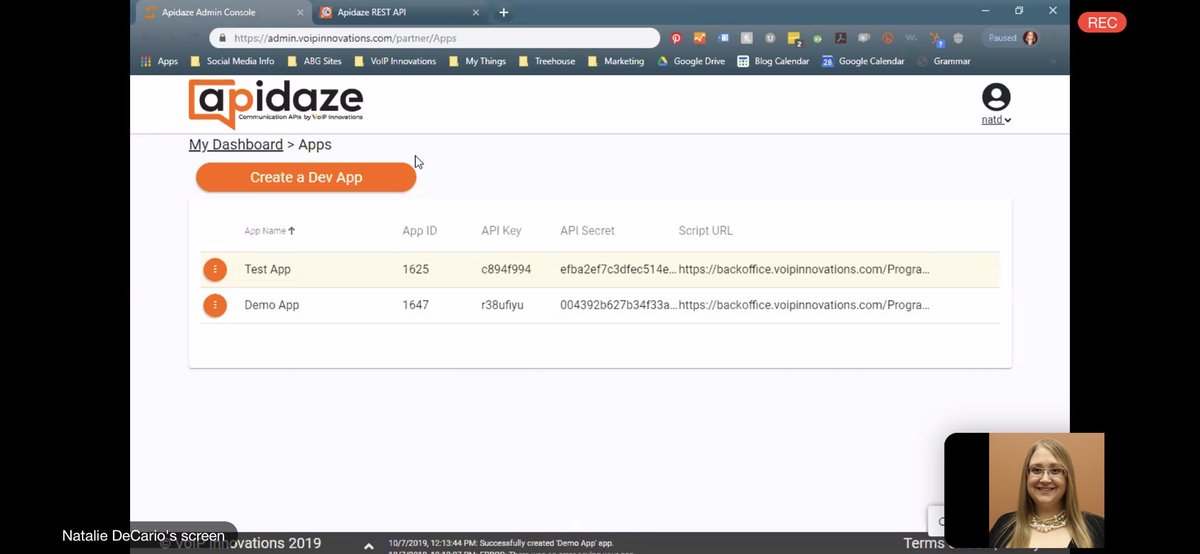
Task: Click the Pinterest extension icon
Action: coord(676,38)
